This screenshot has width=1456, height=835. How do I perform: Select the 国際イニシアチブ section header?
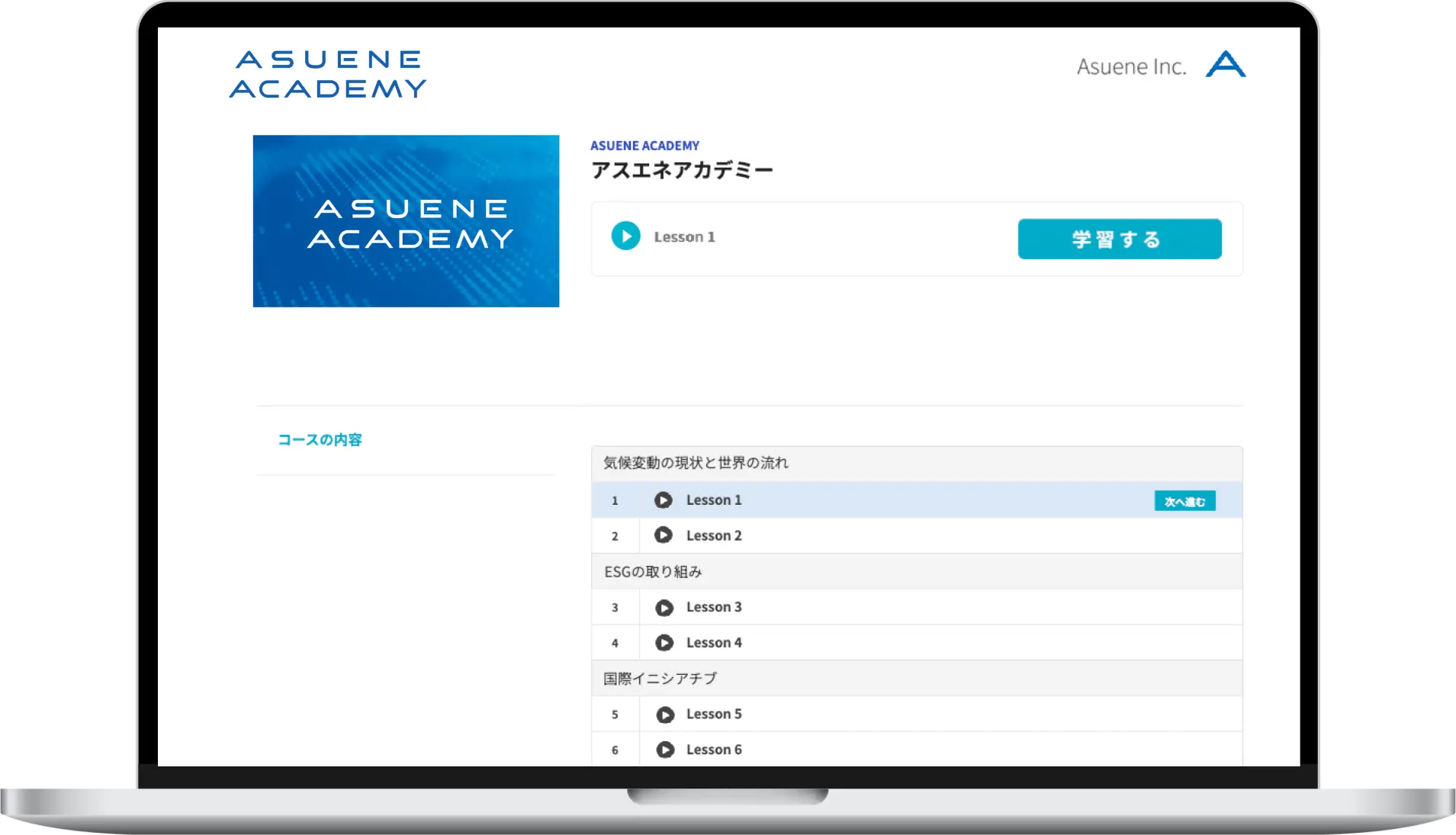(x=660, y=679)
